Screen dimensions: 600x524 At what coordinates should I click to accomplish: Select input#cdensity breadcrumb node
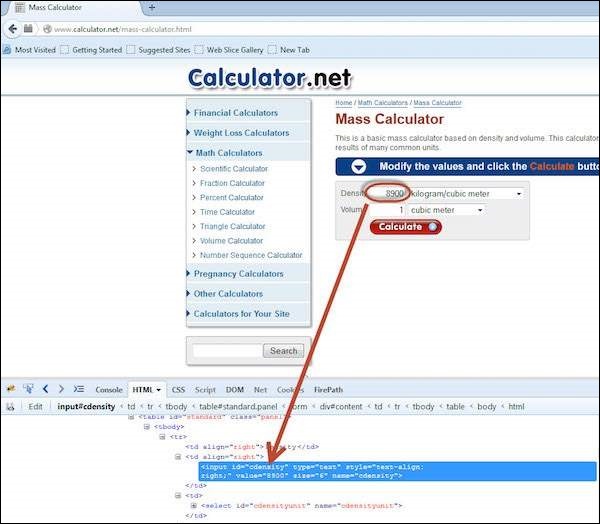pos(86,406)
